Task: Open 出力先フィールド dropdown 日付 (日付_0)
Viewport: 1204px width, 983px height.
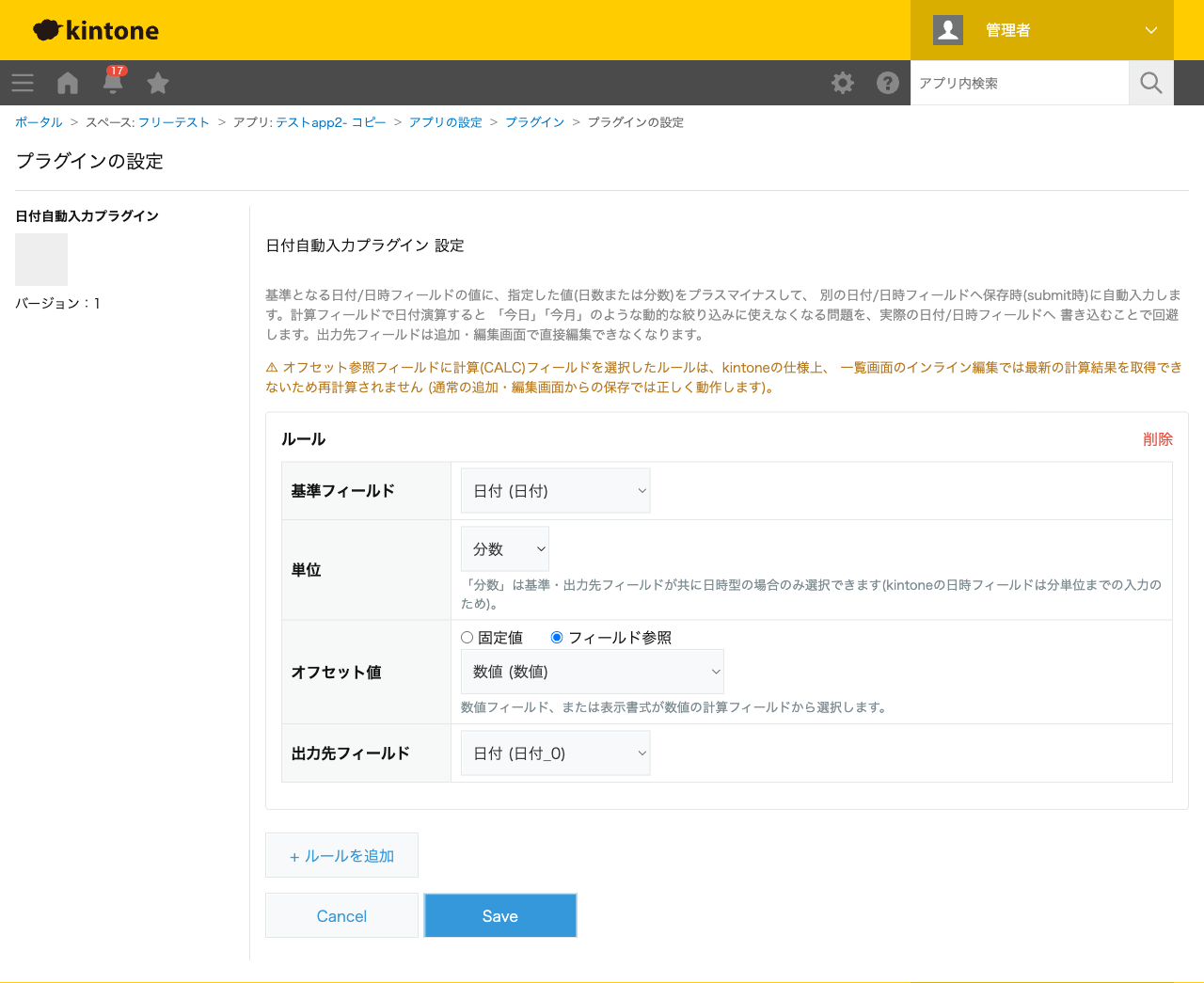Action: point(555,753)
